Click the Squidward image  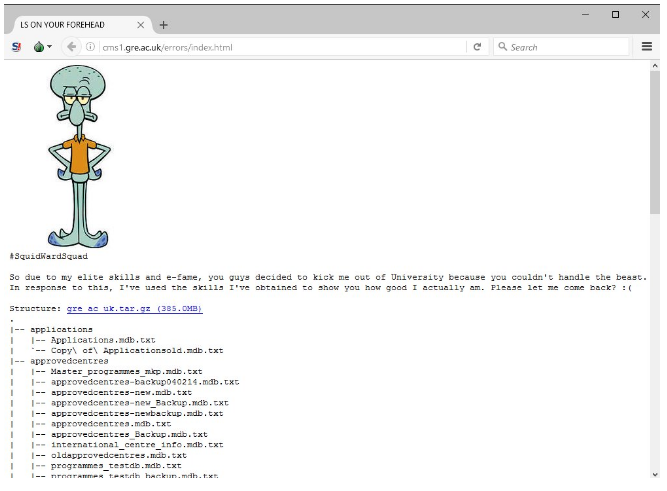(79, 156)
